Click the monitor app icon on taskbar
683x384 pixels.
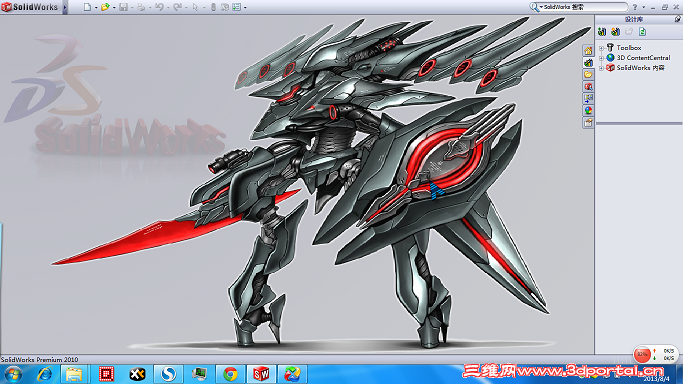pyautogui.click(x=199, y=374)
